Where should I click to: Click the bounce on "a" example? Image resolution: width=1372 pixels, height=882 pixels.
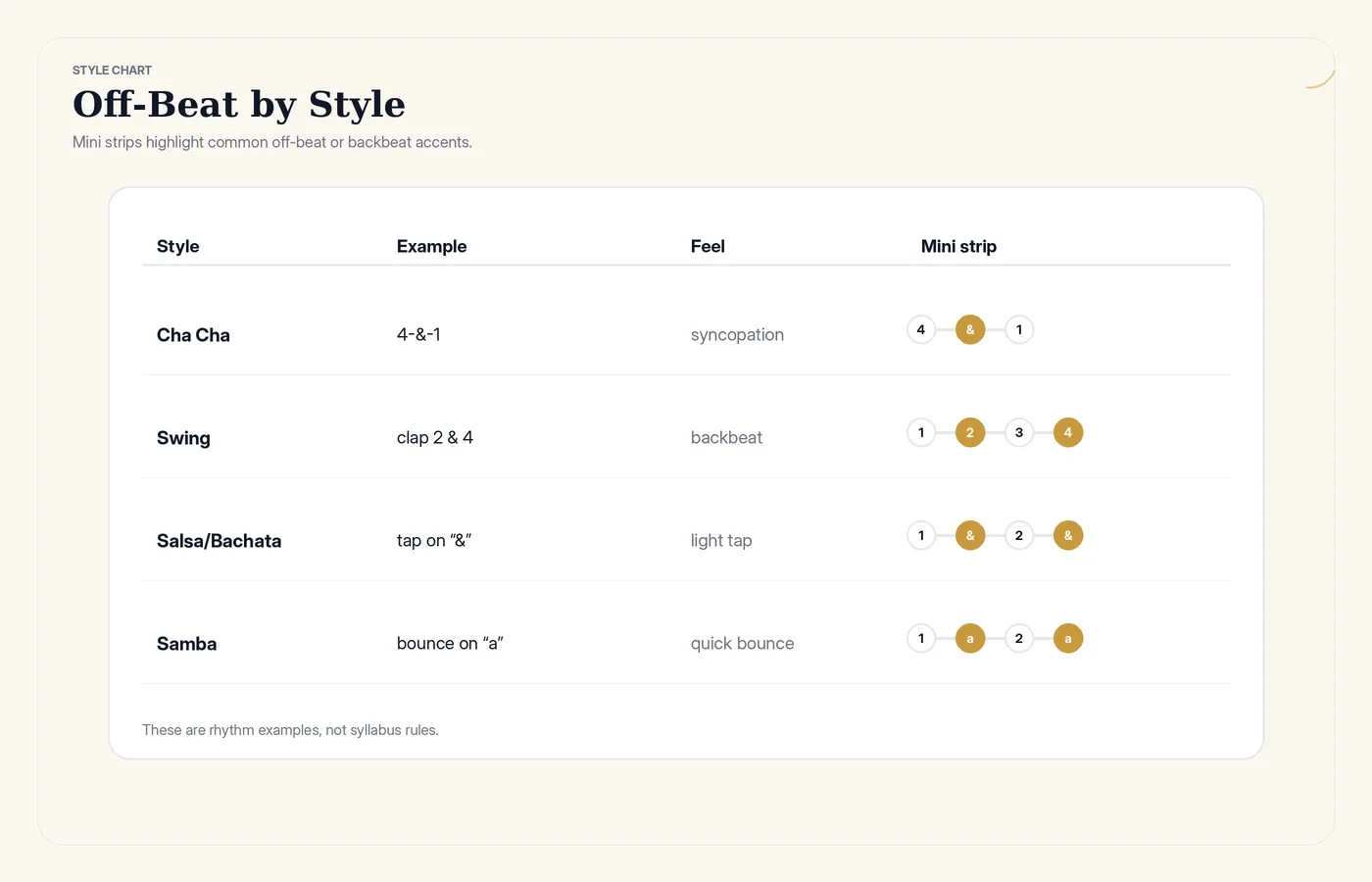[x=450, y=644]
